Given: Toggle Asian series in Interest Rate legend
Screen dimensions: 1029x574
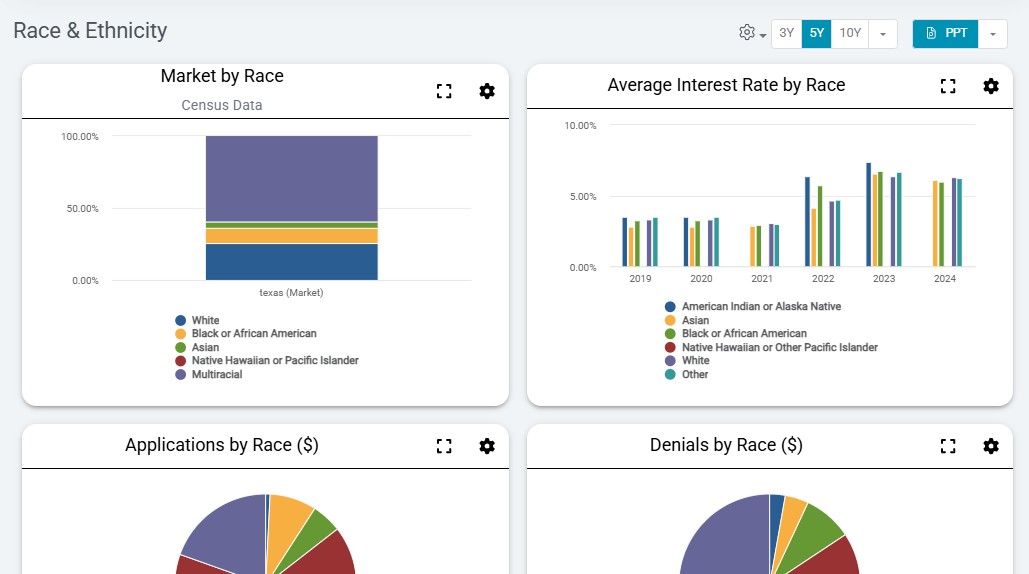Looking at the screenshot, I should [695, 321].
